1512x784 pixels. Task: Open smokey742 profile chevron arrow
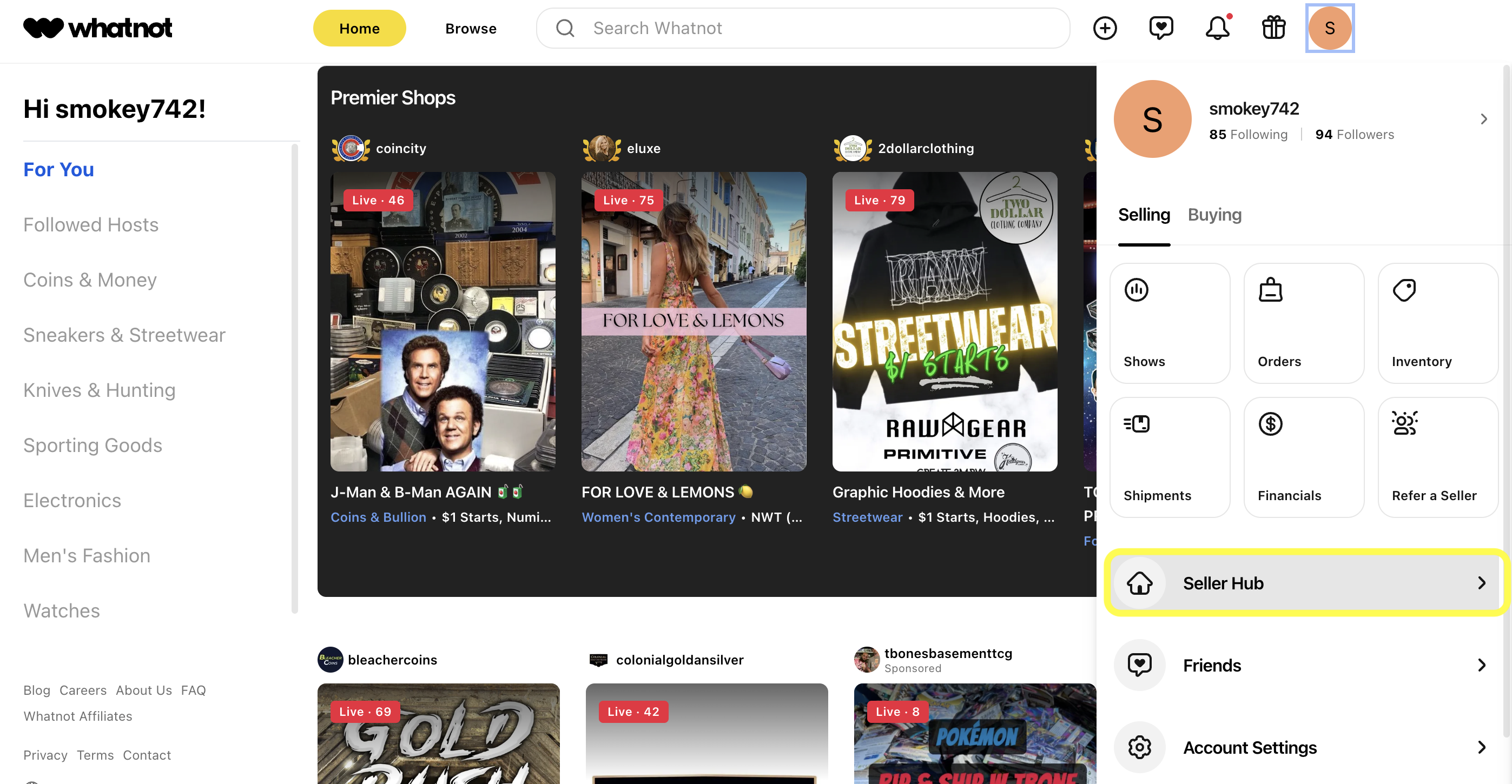(x=1483, y=119)
